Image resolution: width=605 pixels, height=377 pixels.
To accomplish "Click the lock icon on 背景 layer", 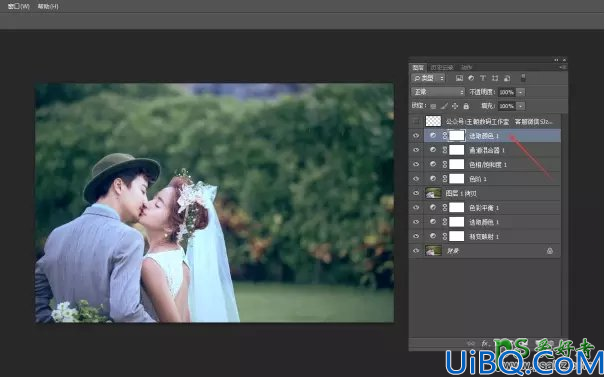I will click(550, 251).
